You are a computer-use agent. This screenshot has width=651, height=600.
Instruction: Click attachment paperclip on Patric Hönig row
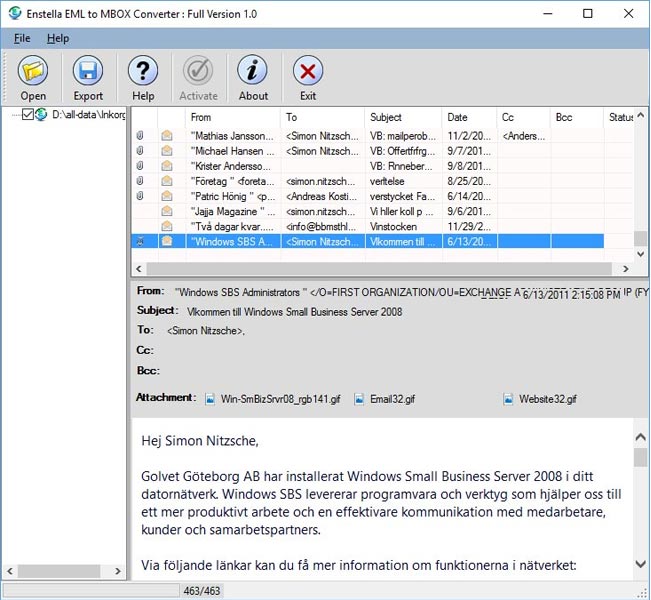click(140, 196)
